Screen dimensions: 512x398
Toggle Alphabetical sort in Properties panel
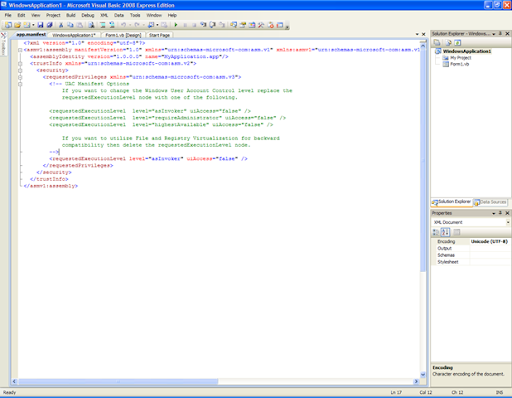pyautogui.click(x=445, y=232)
